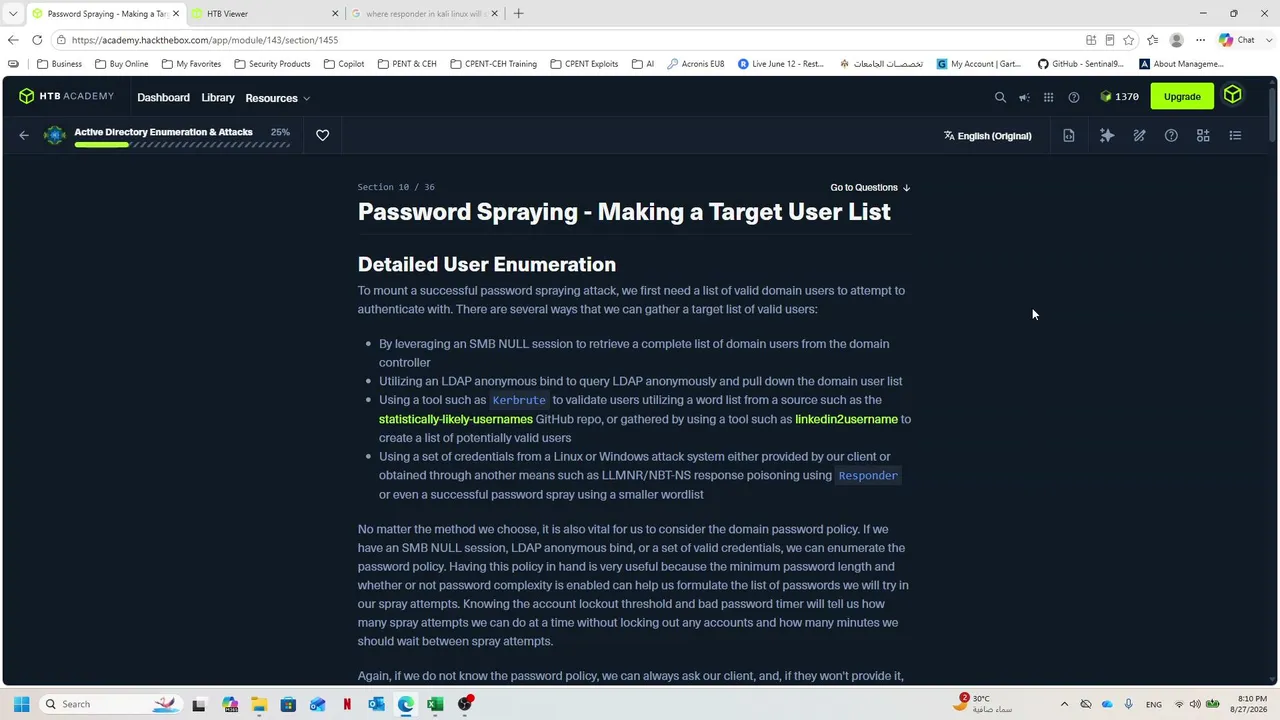
Task: Switch to the responder Google search tab
Action: (426, 14)
